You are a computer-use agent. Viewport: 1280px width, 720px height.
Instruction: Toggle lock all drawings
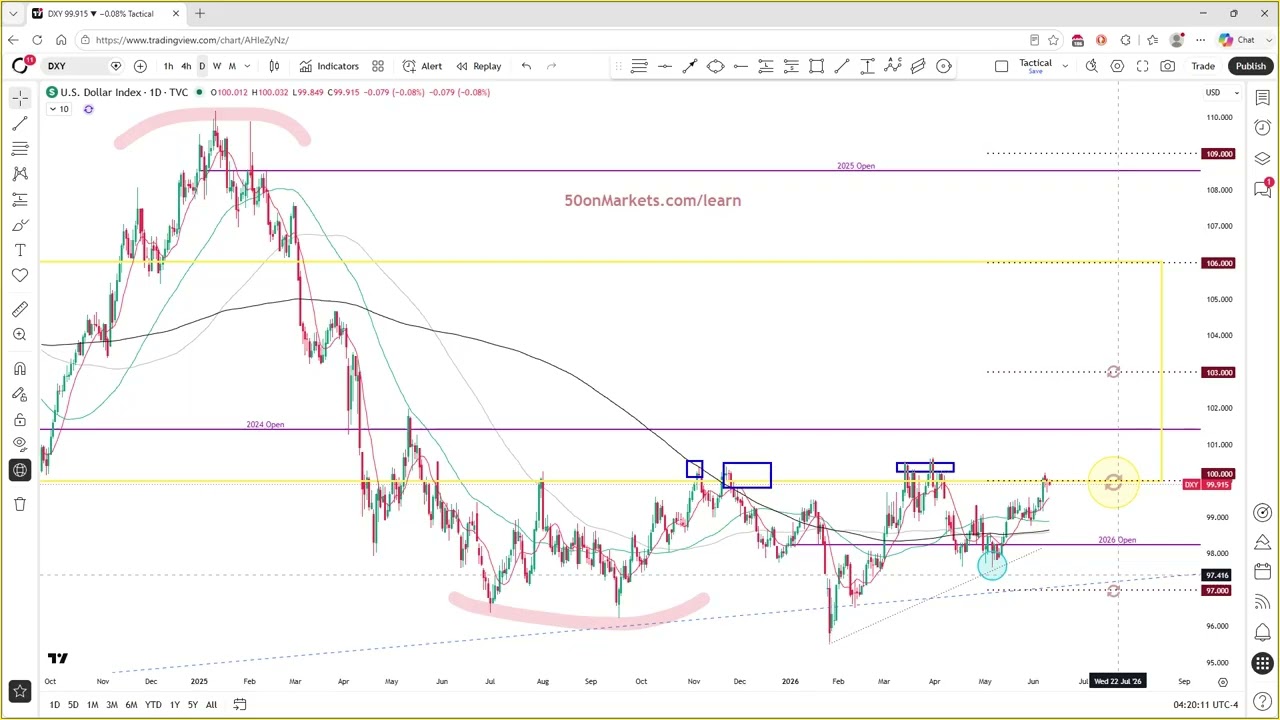(x=20, y=420)
